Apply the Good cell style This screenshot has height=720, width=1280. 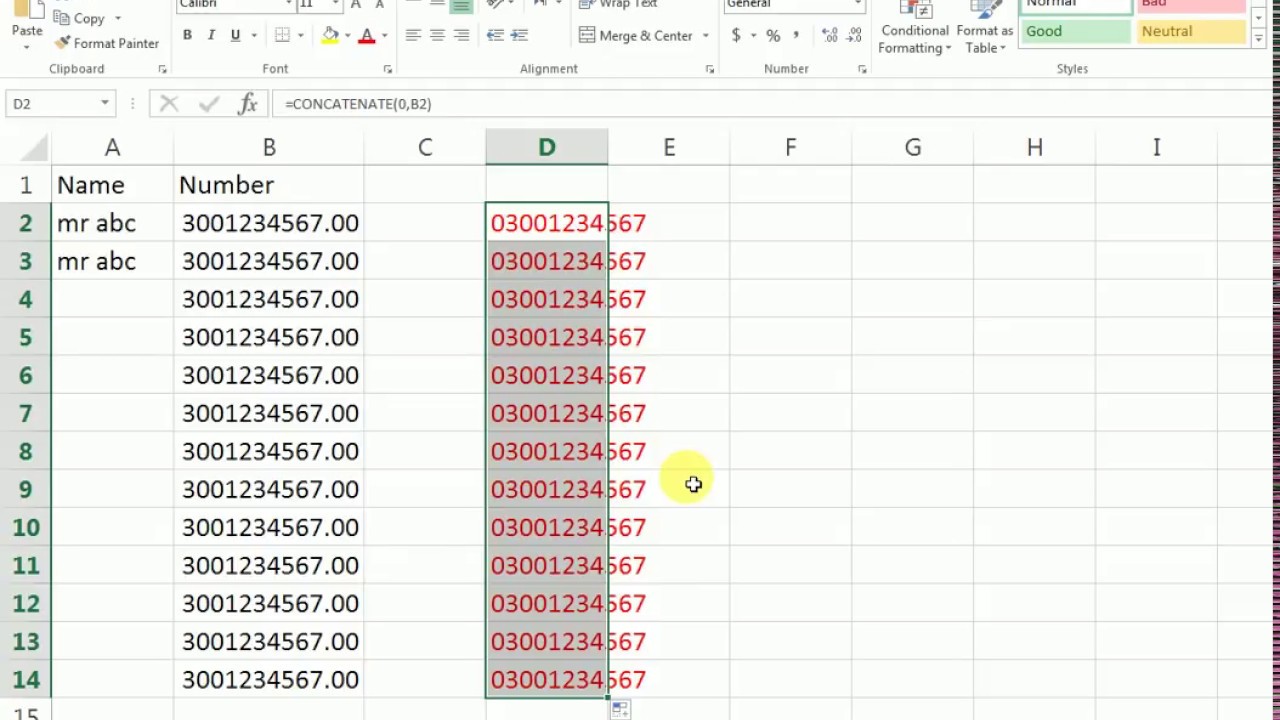pyautogui.click(x=1076, y=31)
